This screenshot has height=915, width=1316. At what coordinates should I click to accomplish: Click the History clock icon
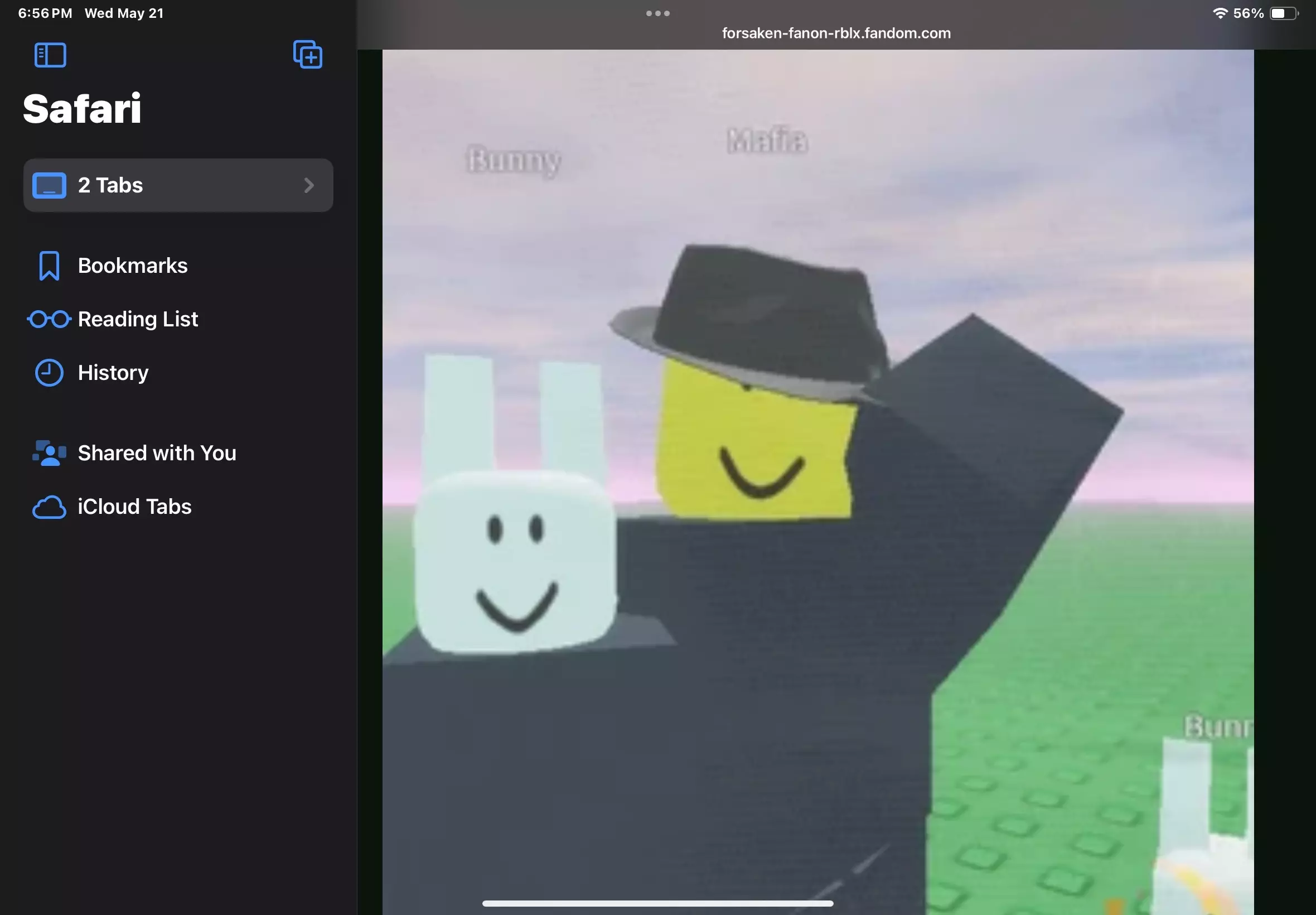(x=49, y=373)
